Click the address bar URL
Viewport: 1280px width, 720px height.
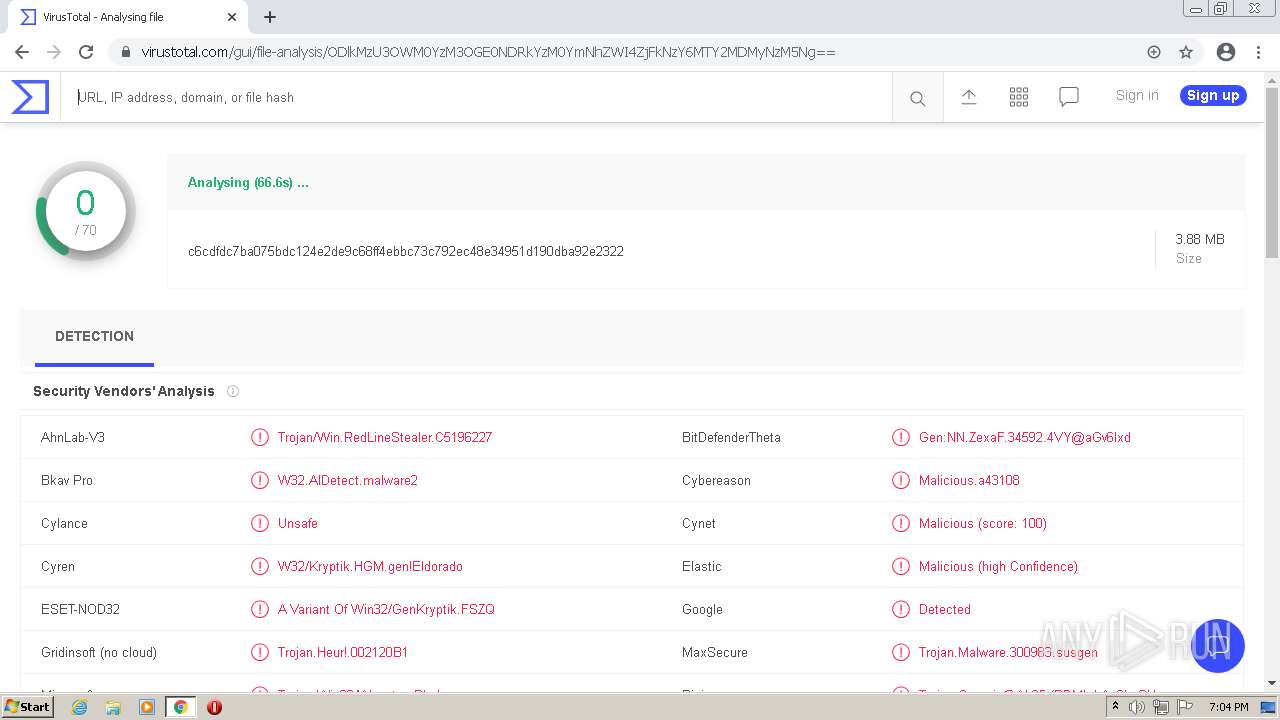tap(488, 52)
